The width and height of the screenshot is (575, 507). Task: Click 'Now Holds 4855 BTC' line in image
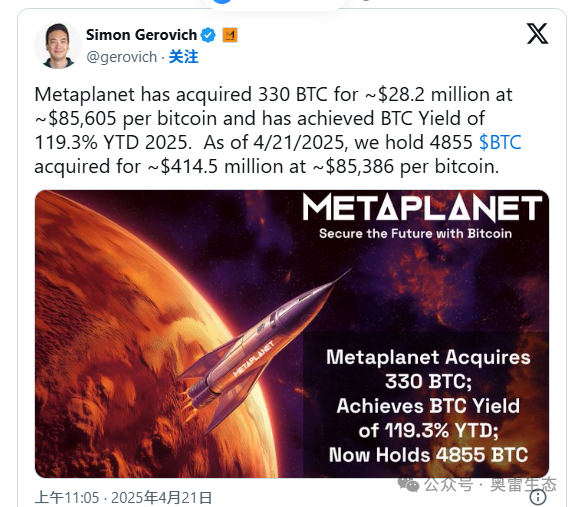(428, 455)
